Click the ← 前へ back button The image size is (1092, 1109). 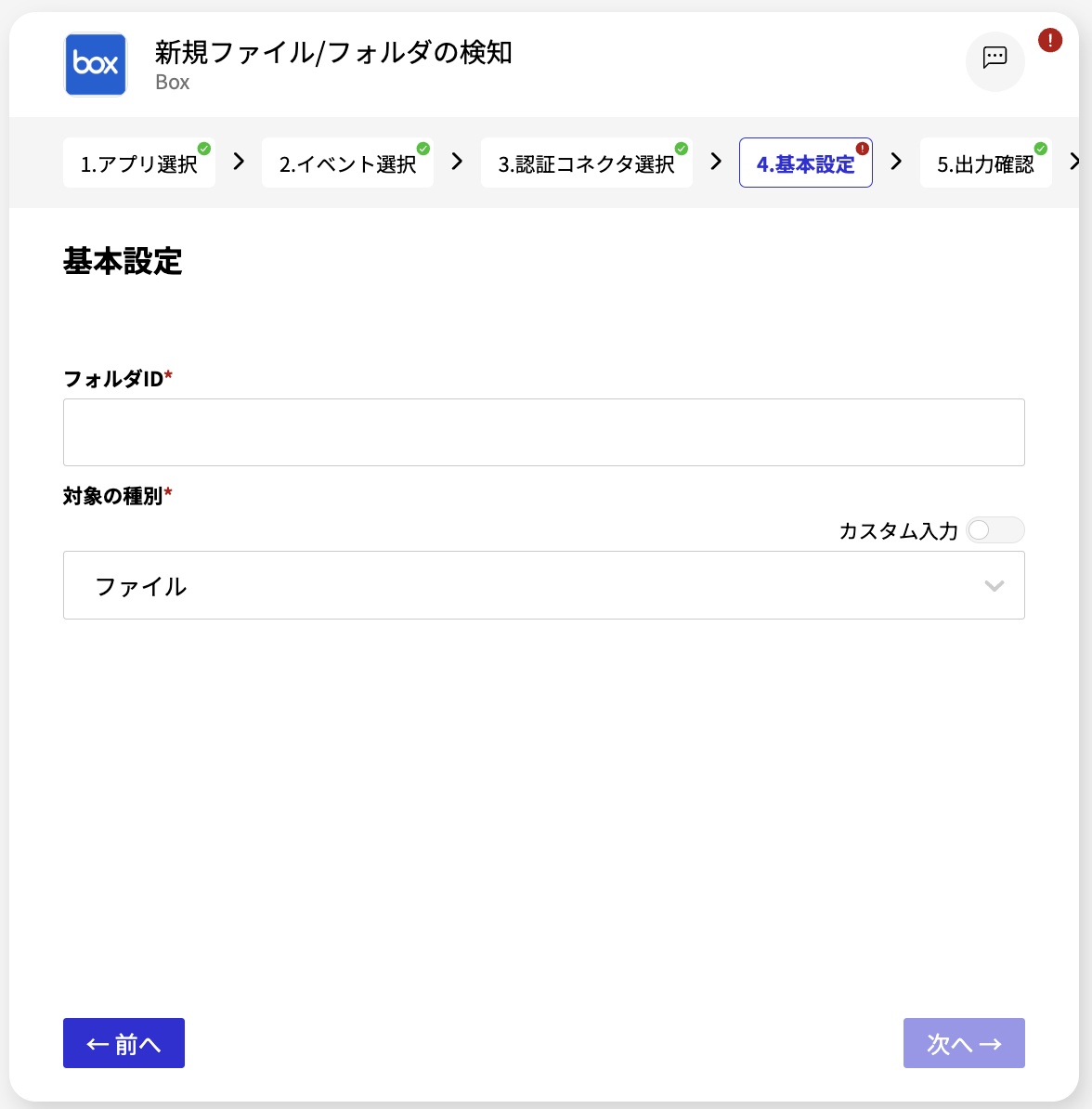123,1042
